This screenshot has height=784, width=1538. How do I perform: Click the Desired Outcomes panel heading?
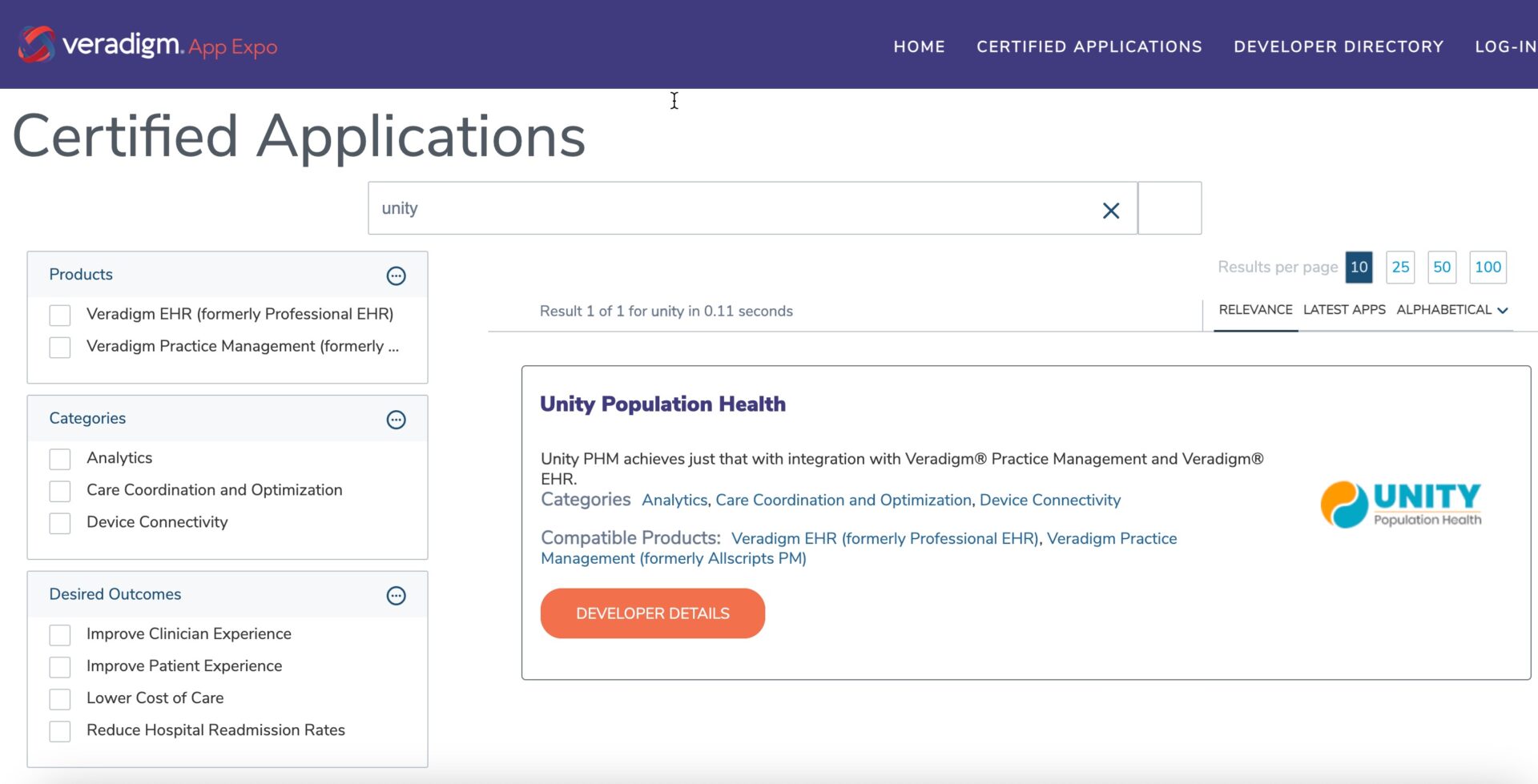coord(115,594)
